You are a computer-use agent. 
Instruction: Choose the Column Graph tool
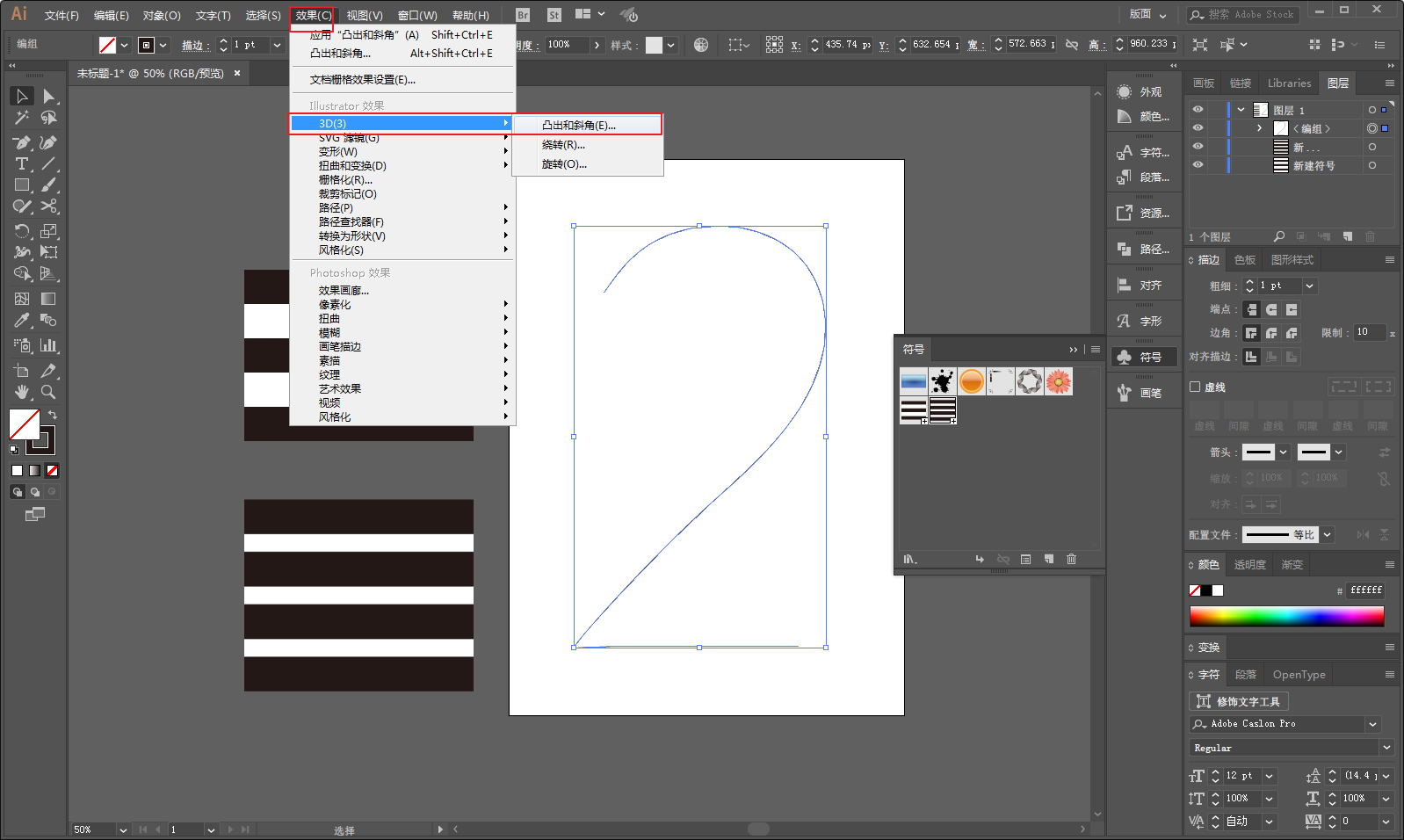[x=49, y=345]
